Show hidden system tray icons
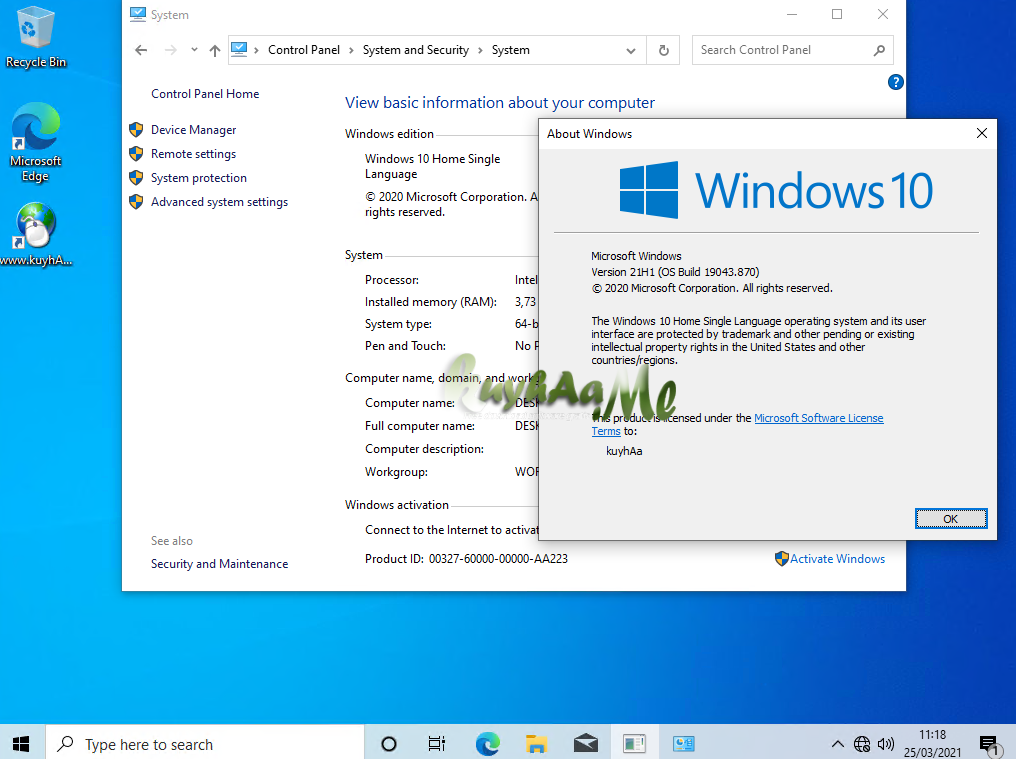The image size is (1016, 759). (x=837, y=743)
